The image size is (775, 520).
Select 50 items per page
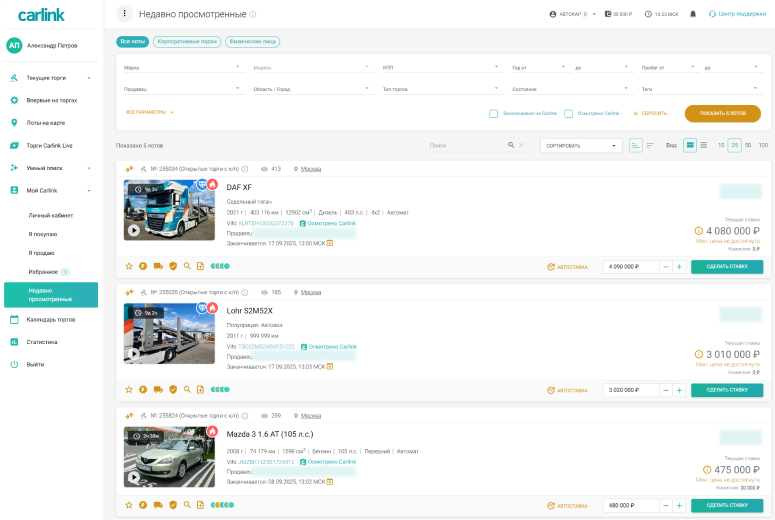(748, 145)
